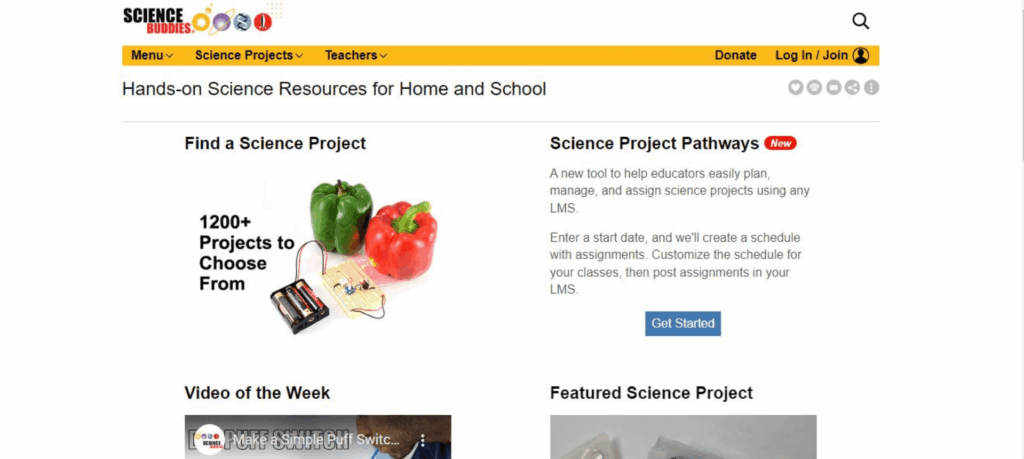
Task: Click Log In / Join
Action: point(811,56)
